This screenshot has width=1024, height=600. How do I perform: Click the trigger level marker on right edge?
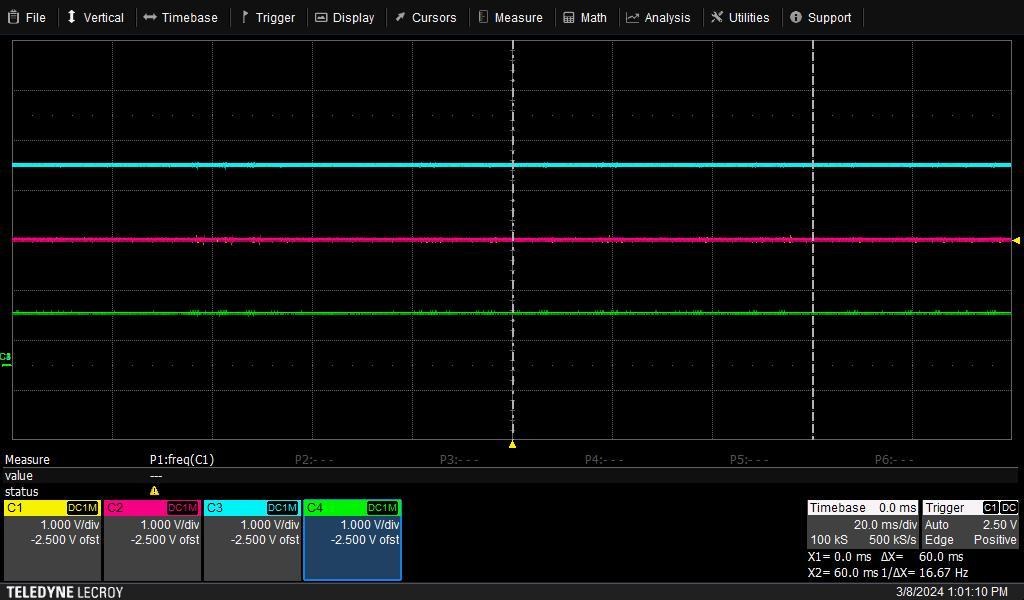tap(1016, 240)
